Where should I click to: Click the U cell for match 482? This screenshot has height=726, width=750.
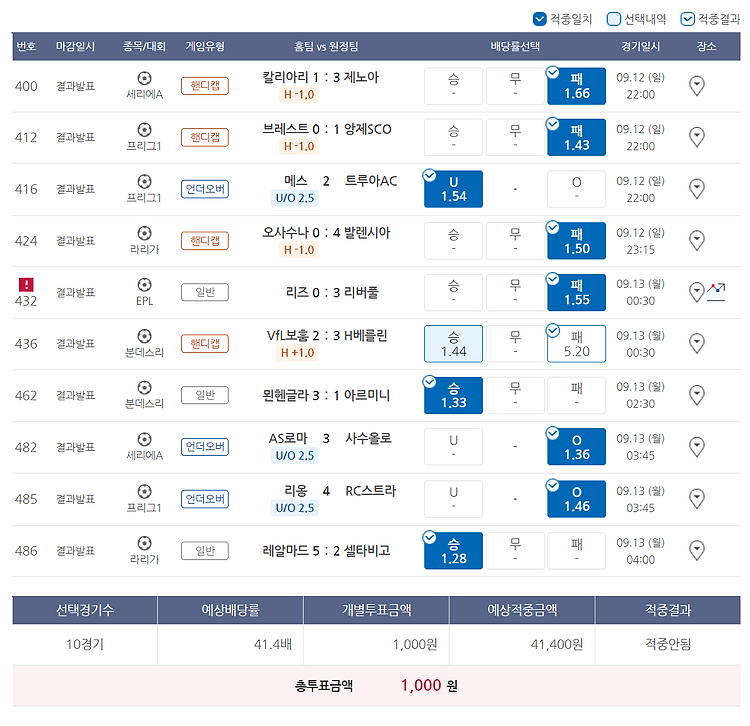point(453,447)
